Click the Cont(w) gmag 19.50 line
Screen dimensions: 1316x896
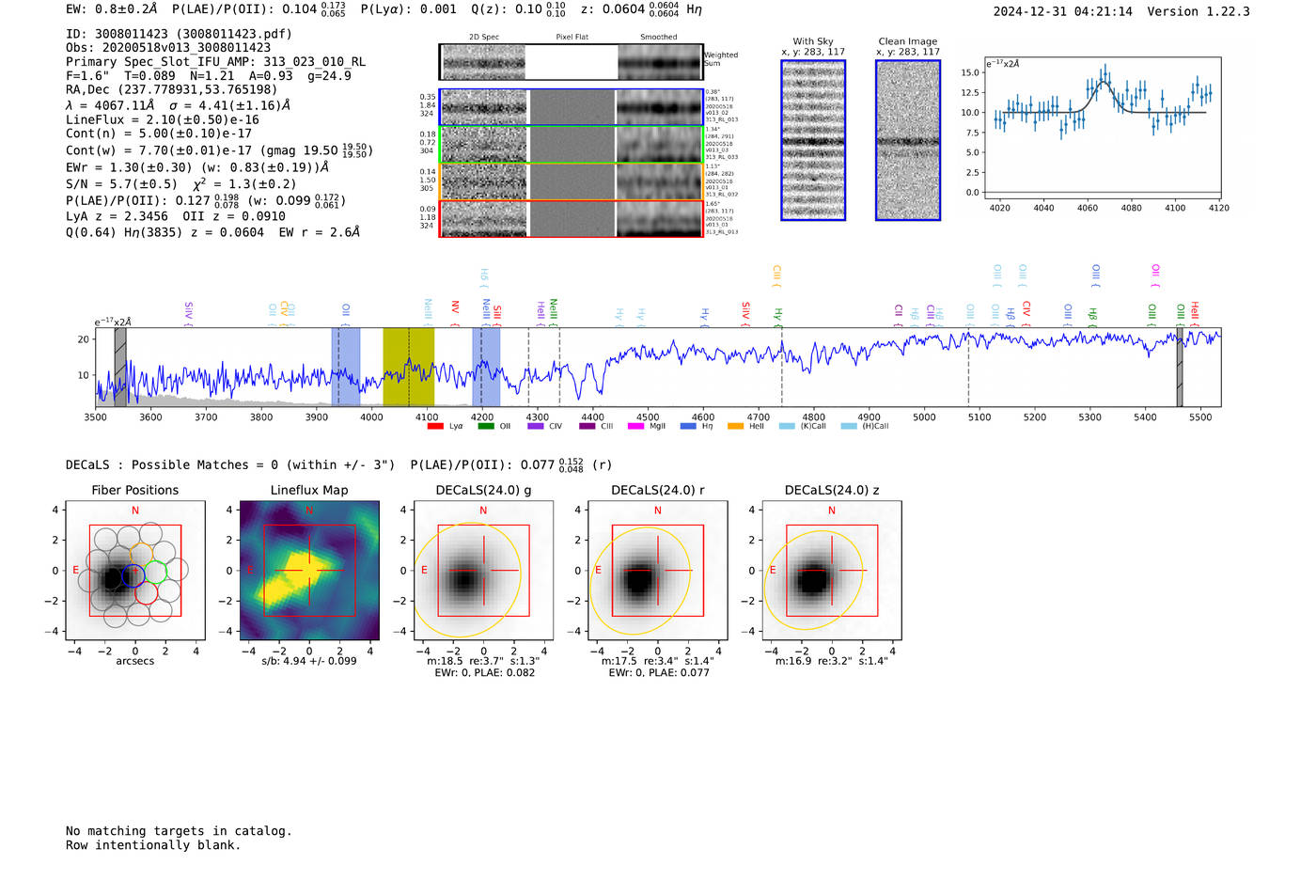click(219, 150)
